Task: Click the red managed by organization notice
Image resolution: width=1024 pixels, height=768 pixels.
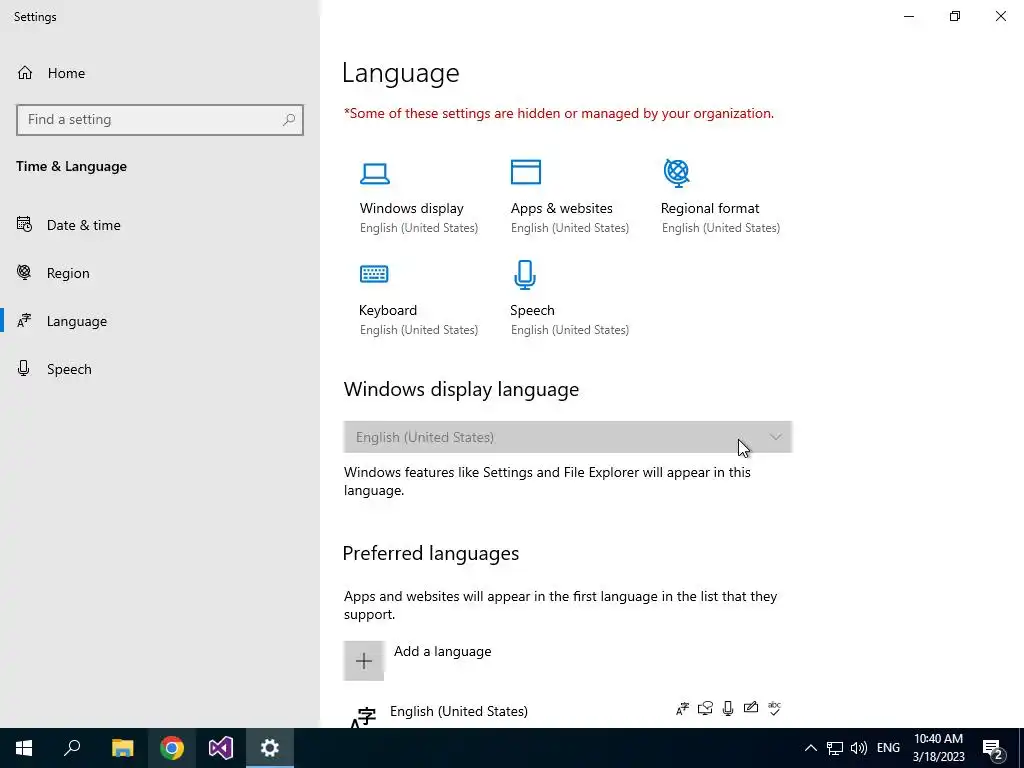Action: 558,114
